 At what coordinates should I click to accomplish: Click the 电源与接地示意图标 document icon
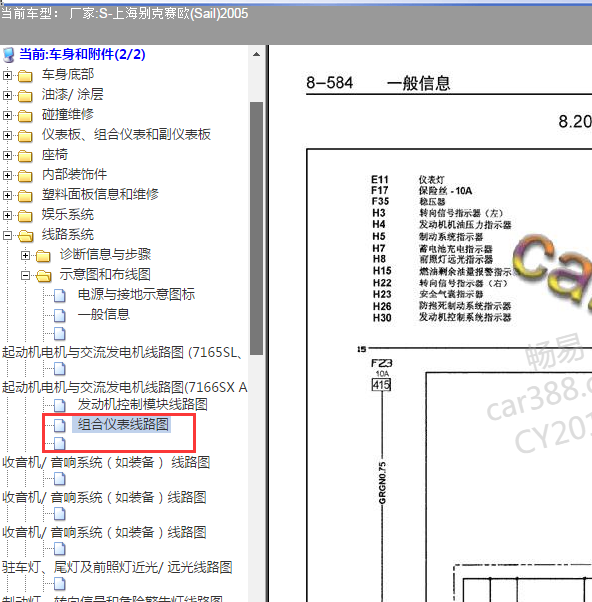click(60, 296)
